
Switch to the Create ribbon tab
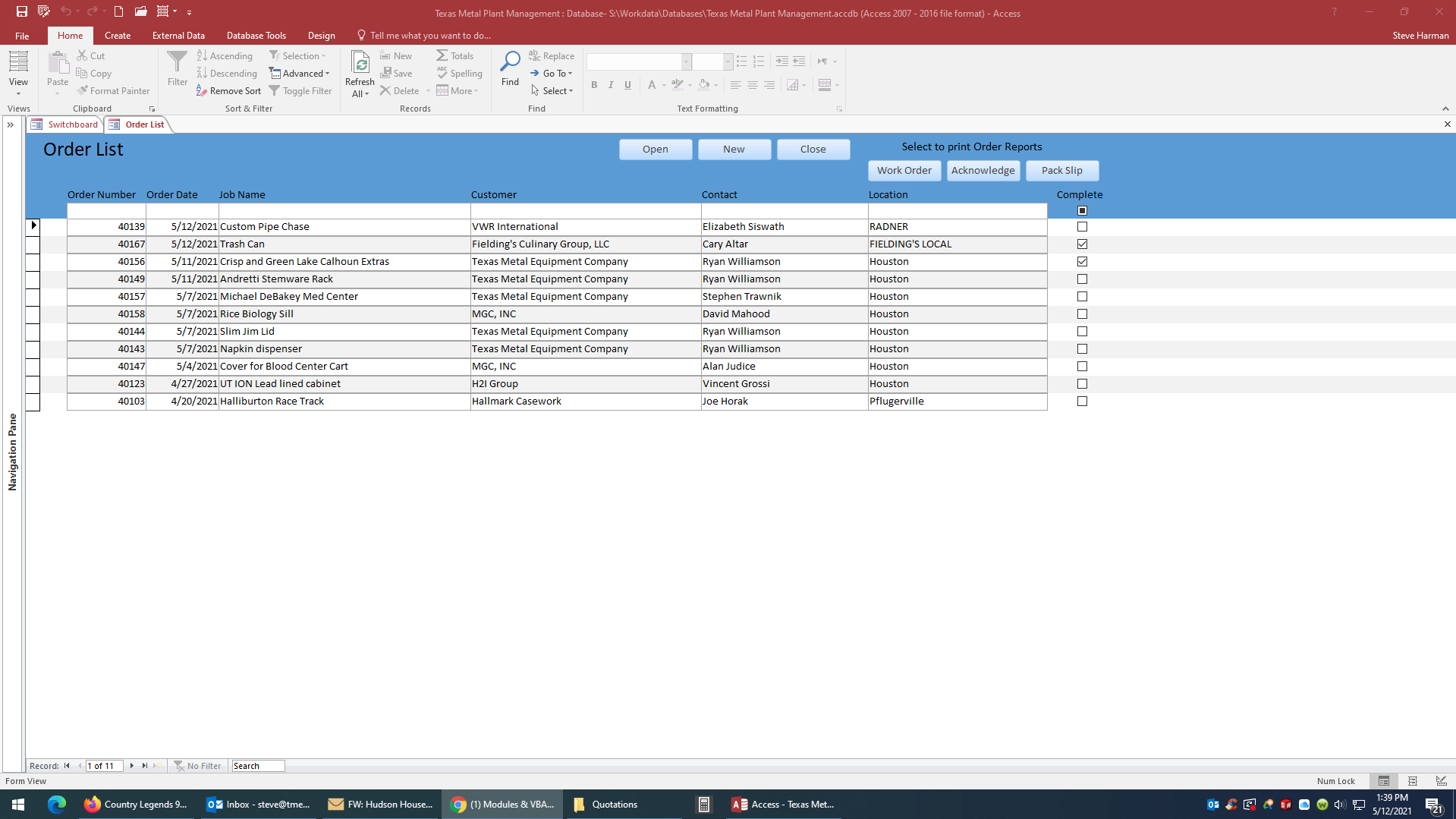click(118, 36)
